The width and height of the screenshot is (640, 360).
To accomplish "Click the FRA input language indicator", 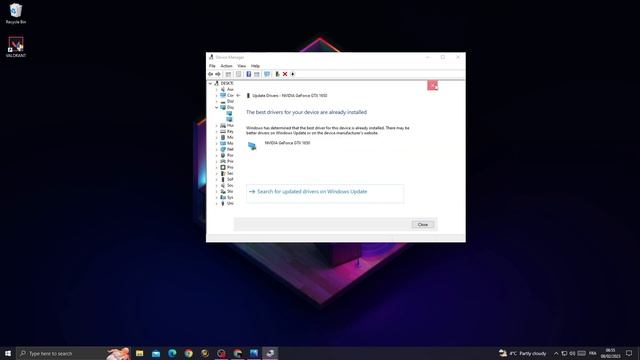I will [593, 353].
